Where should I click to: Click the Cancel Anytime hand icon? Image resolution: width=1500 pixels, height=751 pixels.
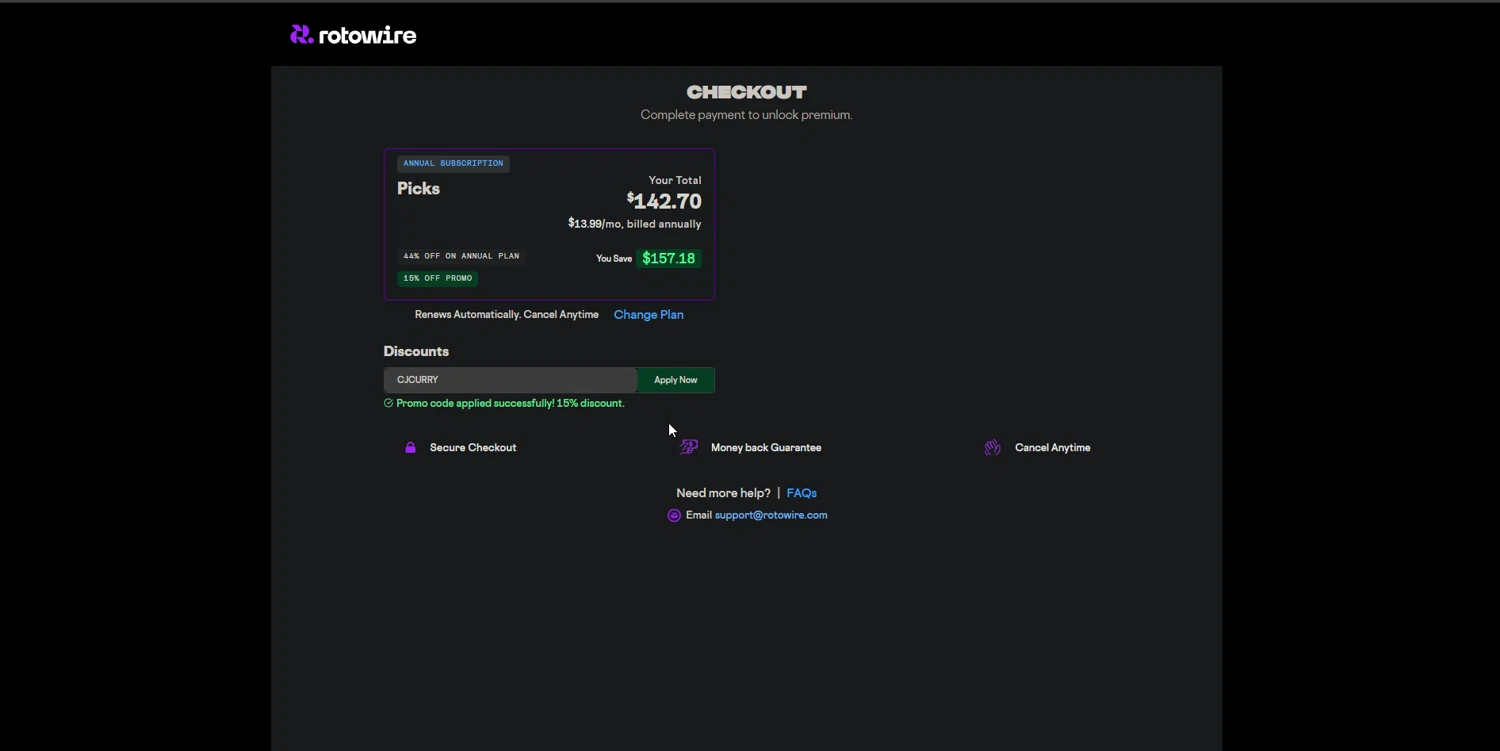click(992, 447)
